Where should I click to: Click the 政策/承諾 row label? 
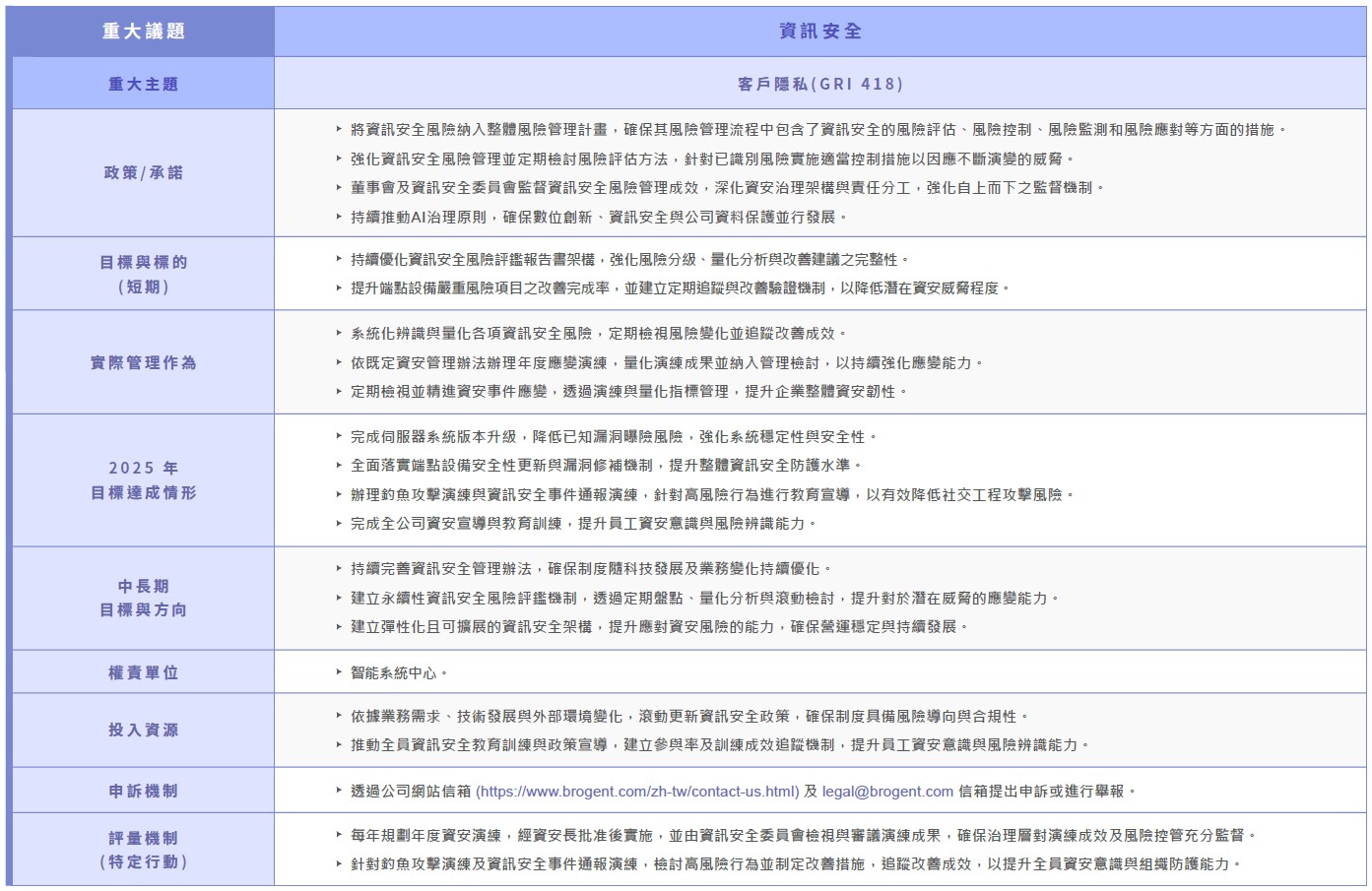[144, 172]
